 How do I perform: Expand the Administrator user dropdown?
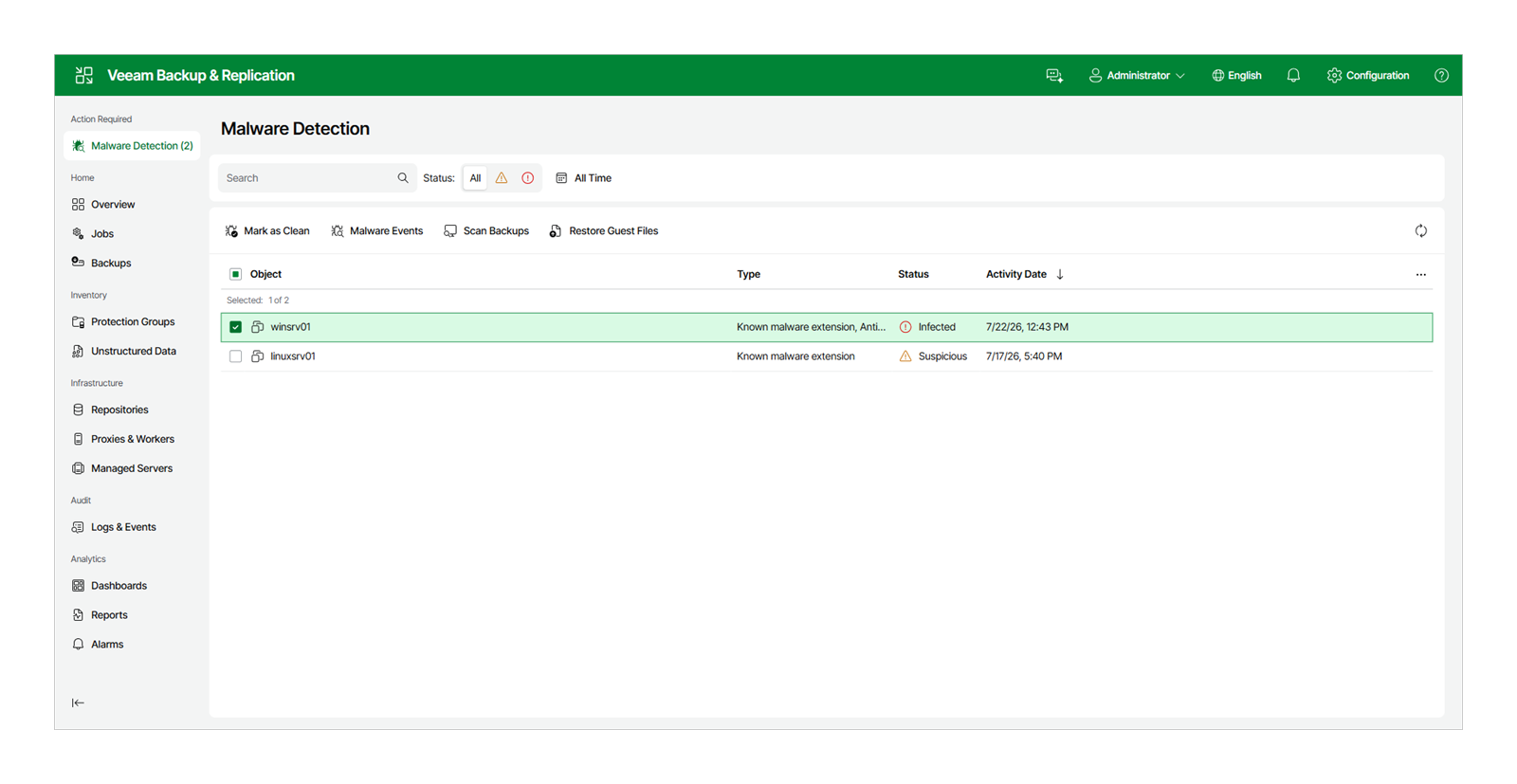1137,76
